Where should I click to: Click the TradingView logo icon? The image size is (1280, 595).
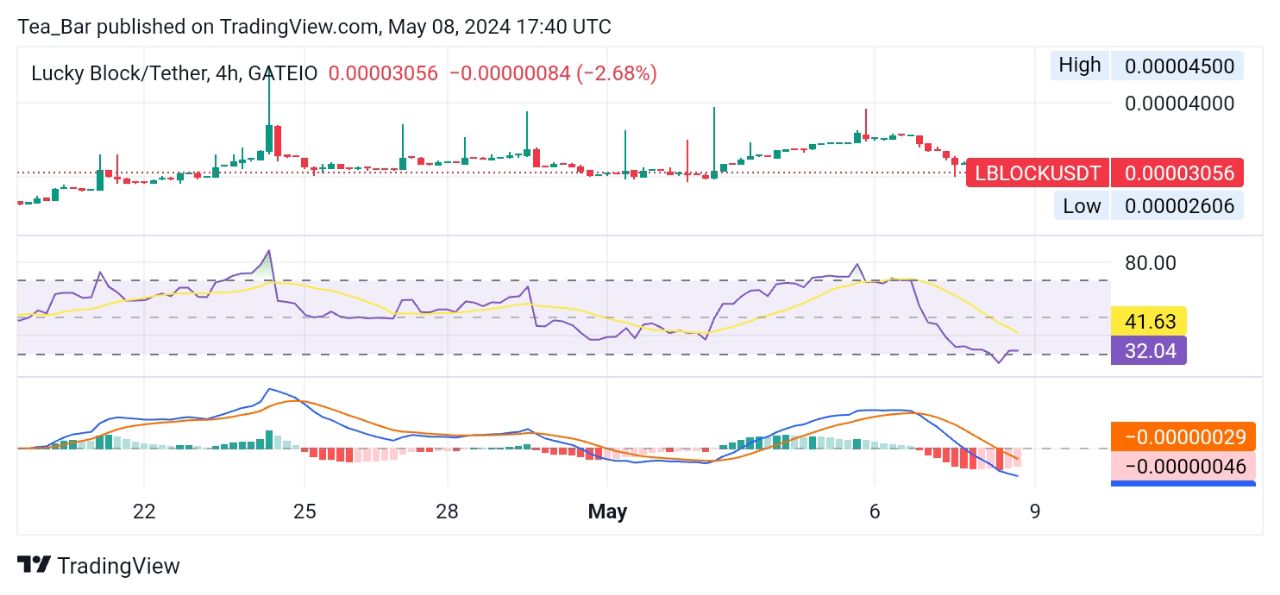tap(34, 565)
